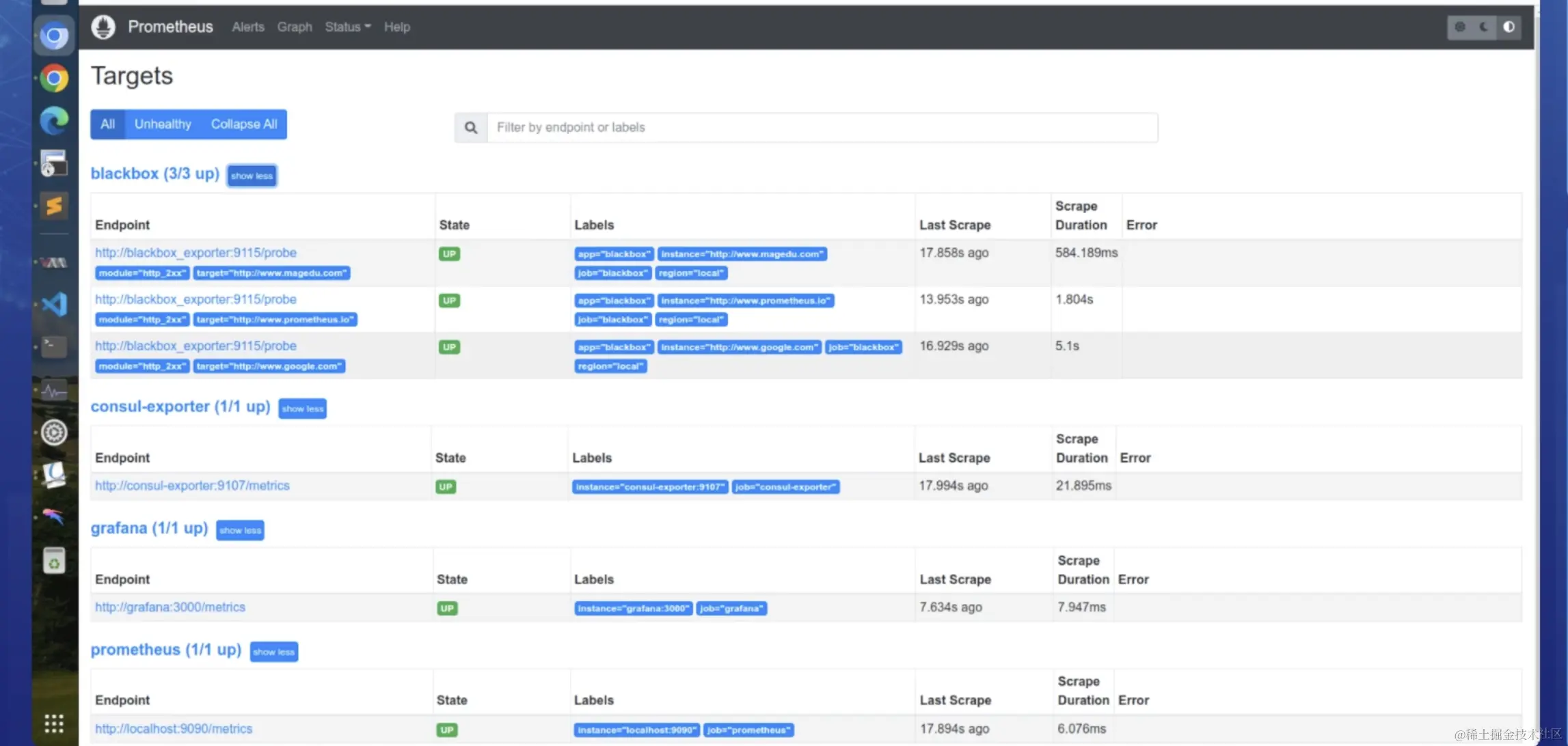
Task: Collapse blackbox group with show less
Action: click(252, 176)
